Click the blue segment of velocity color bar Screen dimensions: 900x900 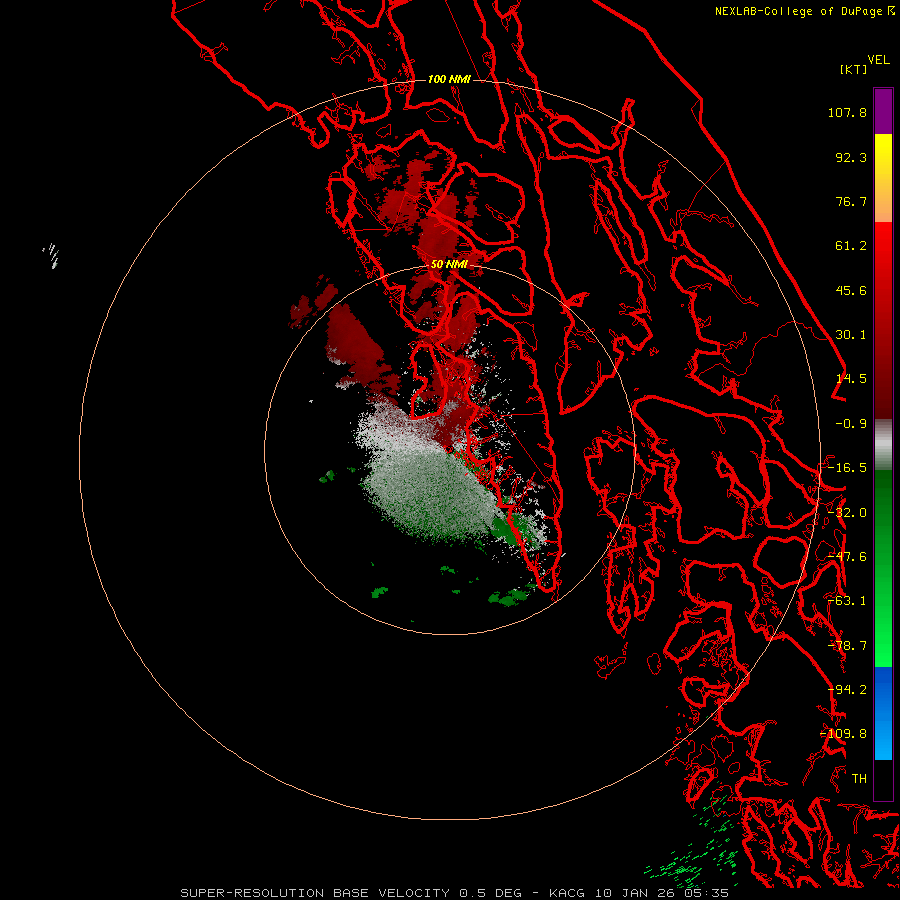coord(883,713)
